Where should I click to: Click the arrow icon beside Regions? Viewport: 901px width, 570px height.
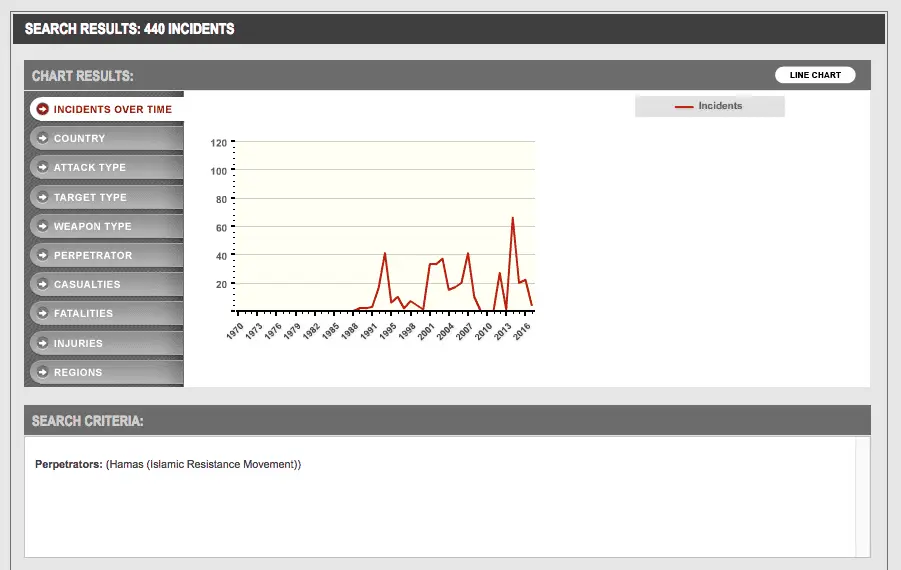point(43,372)
